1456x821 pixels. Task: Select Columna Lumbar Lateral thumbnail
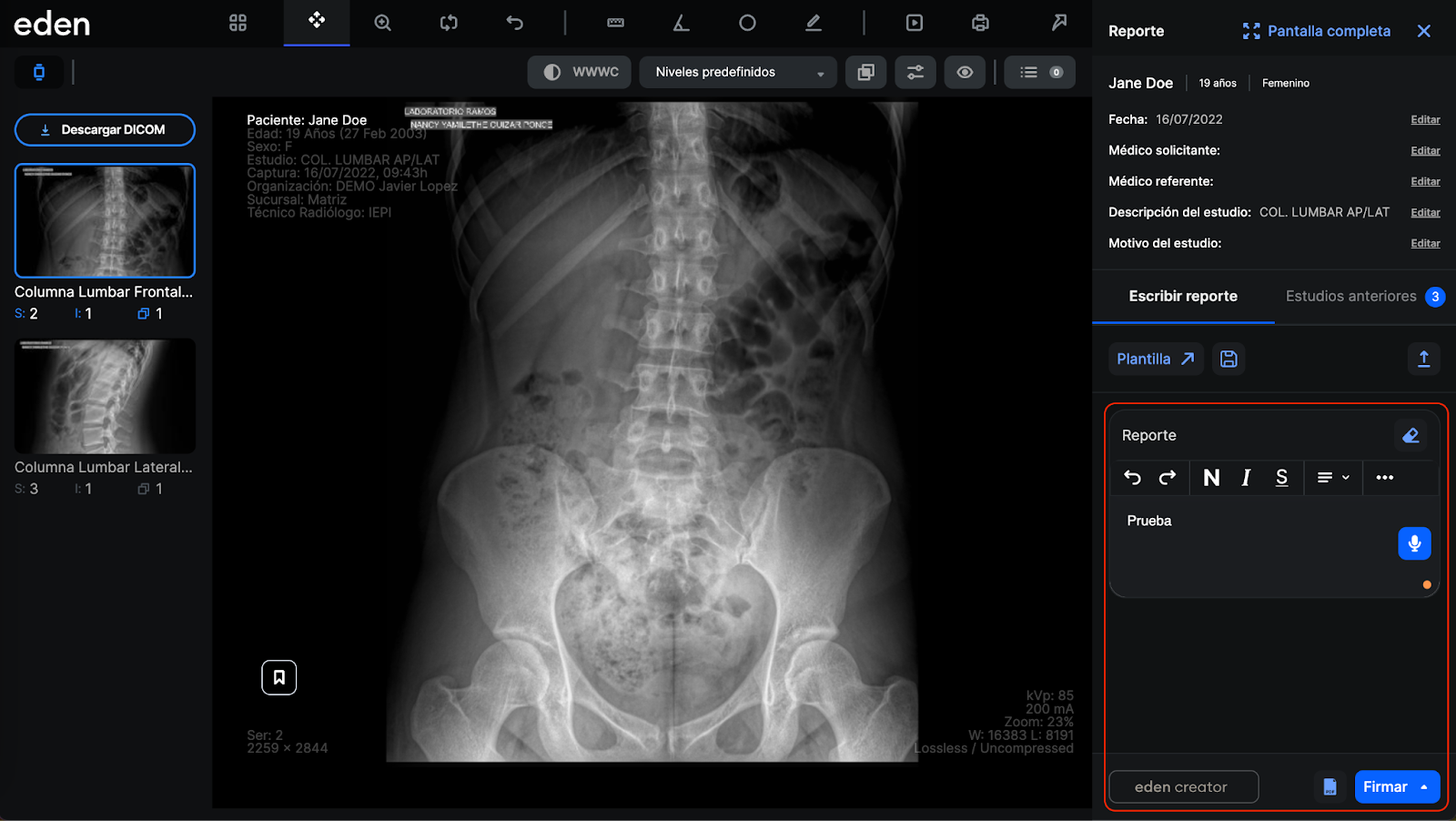tap(105, 396)
